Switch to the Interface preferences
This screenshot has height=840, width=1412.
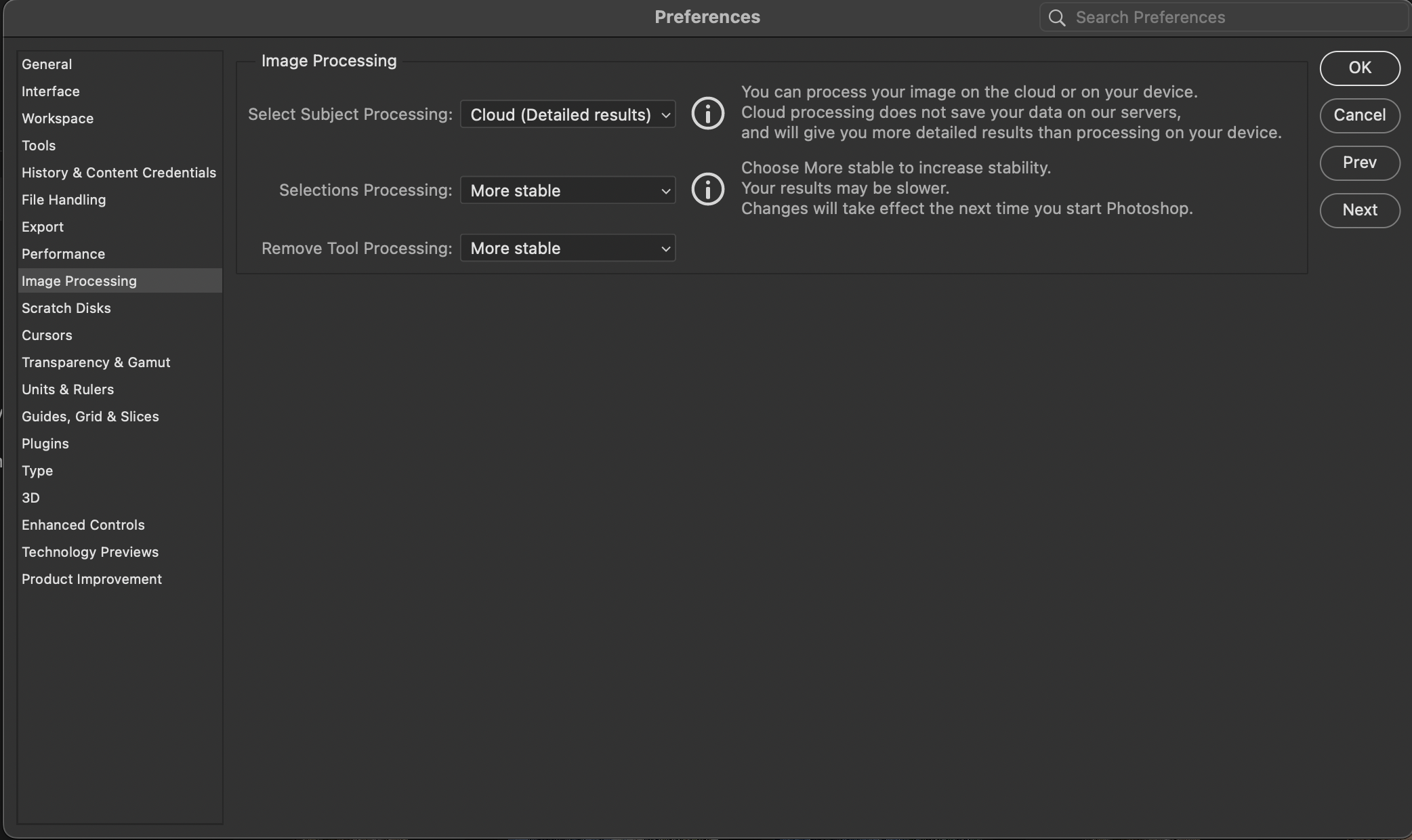[x=50, y=91]
